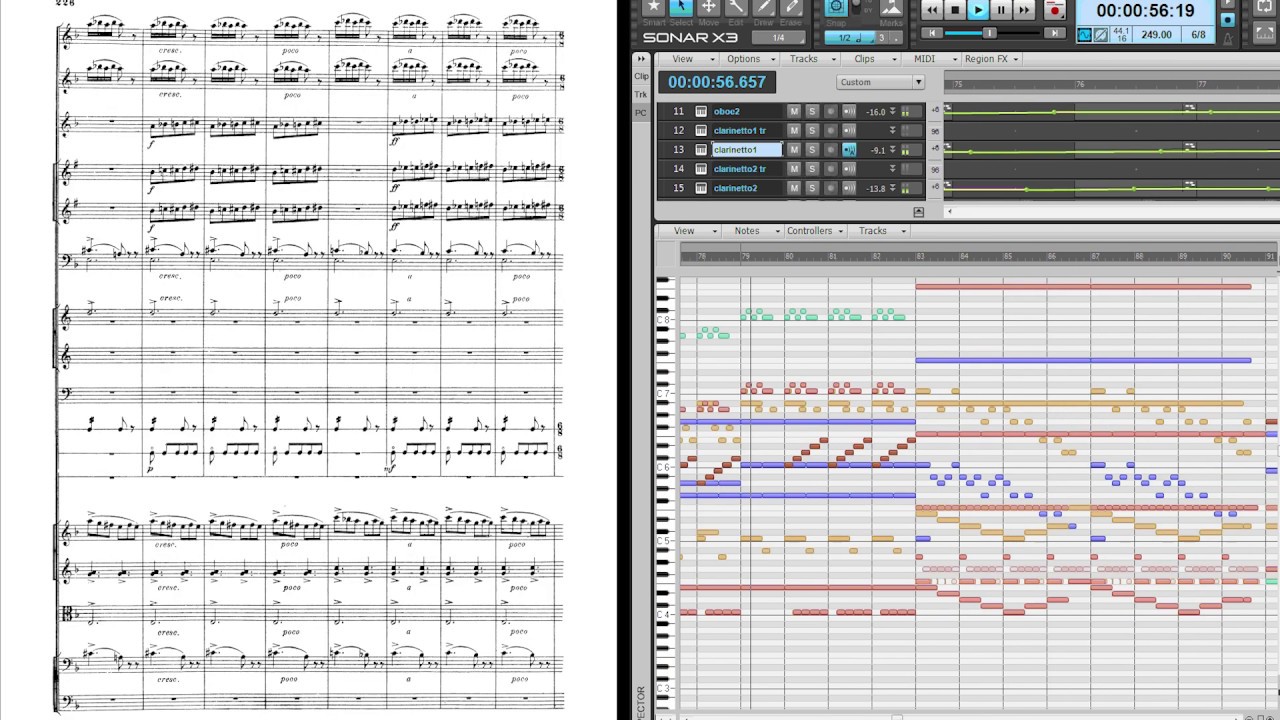Pick the Edit tool

click(x=735, y=7)
